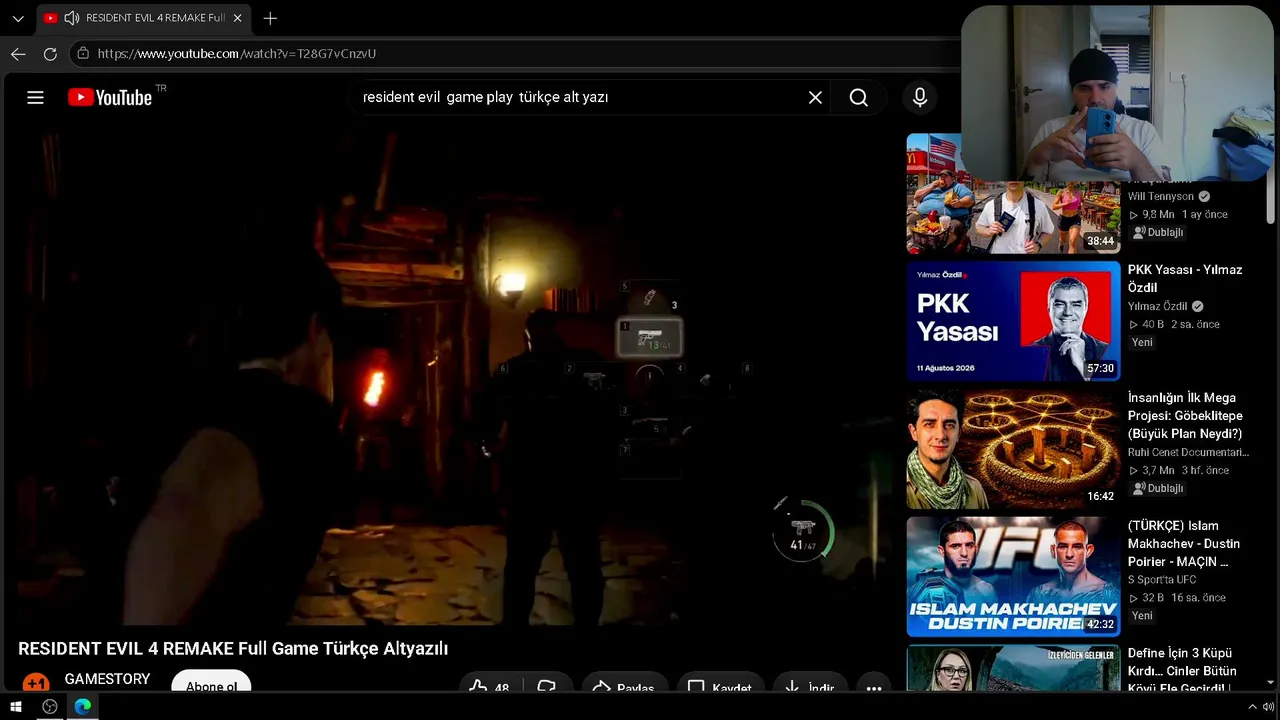Click the page's vertical scrollbar
The width and height of the screenshot is (1280, 720).
click(1270, 204)
